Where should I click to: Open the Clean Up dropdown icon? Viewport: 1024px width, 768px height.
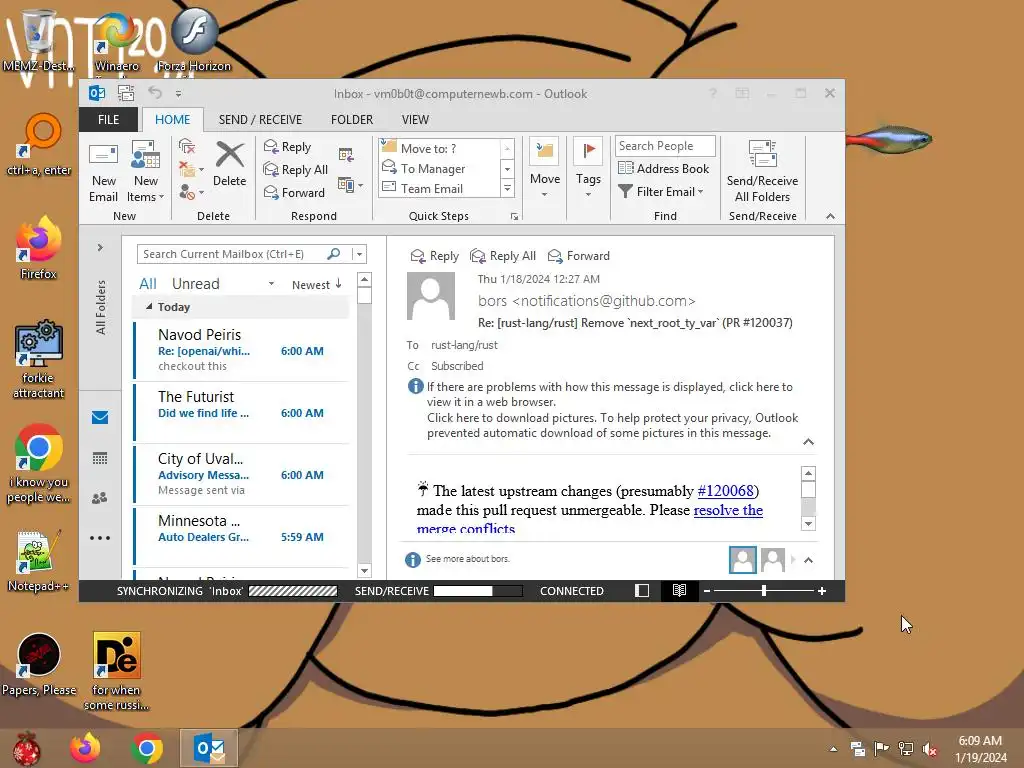click(x=191, y=170)
